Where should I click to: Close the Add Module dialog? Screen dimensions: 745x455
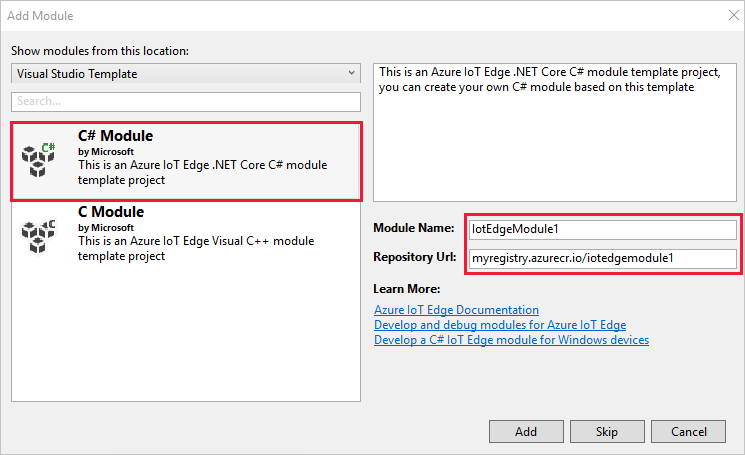coord(734,15)
